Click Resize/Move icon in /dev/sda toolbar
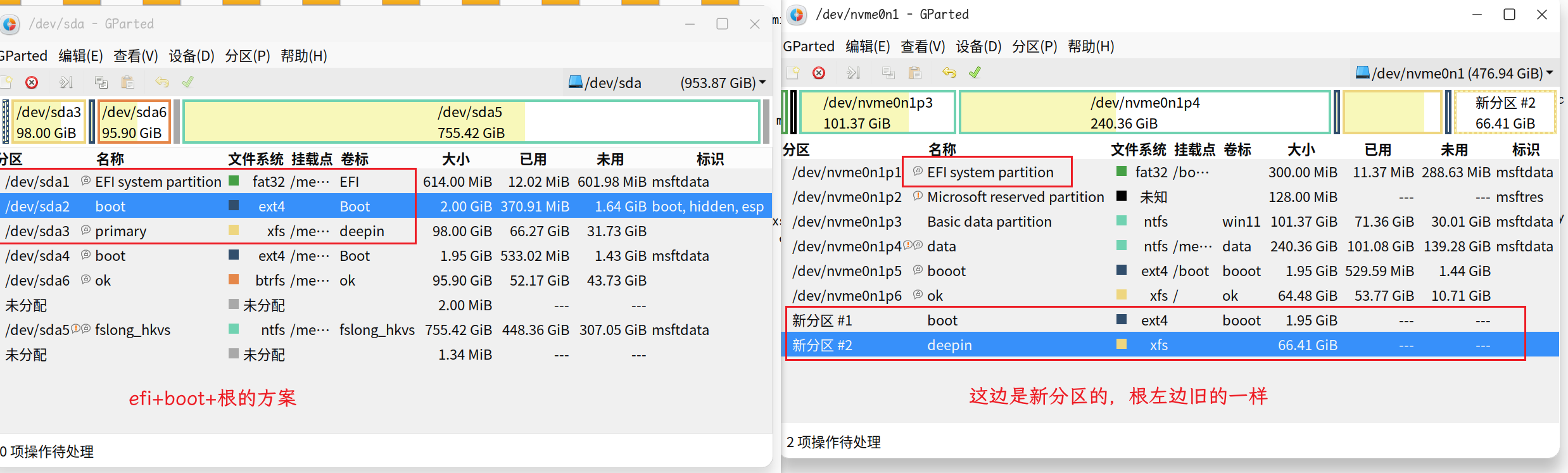Image resolution: width=1568 pixels, height=473 pixels. click(x=66, y=82)
